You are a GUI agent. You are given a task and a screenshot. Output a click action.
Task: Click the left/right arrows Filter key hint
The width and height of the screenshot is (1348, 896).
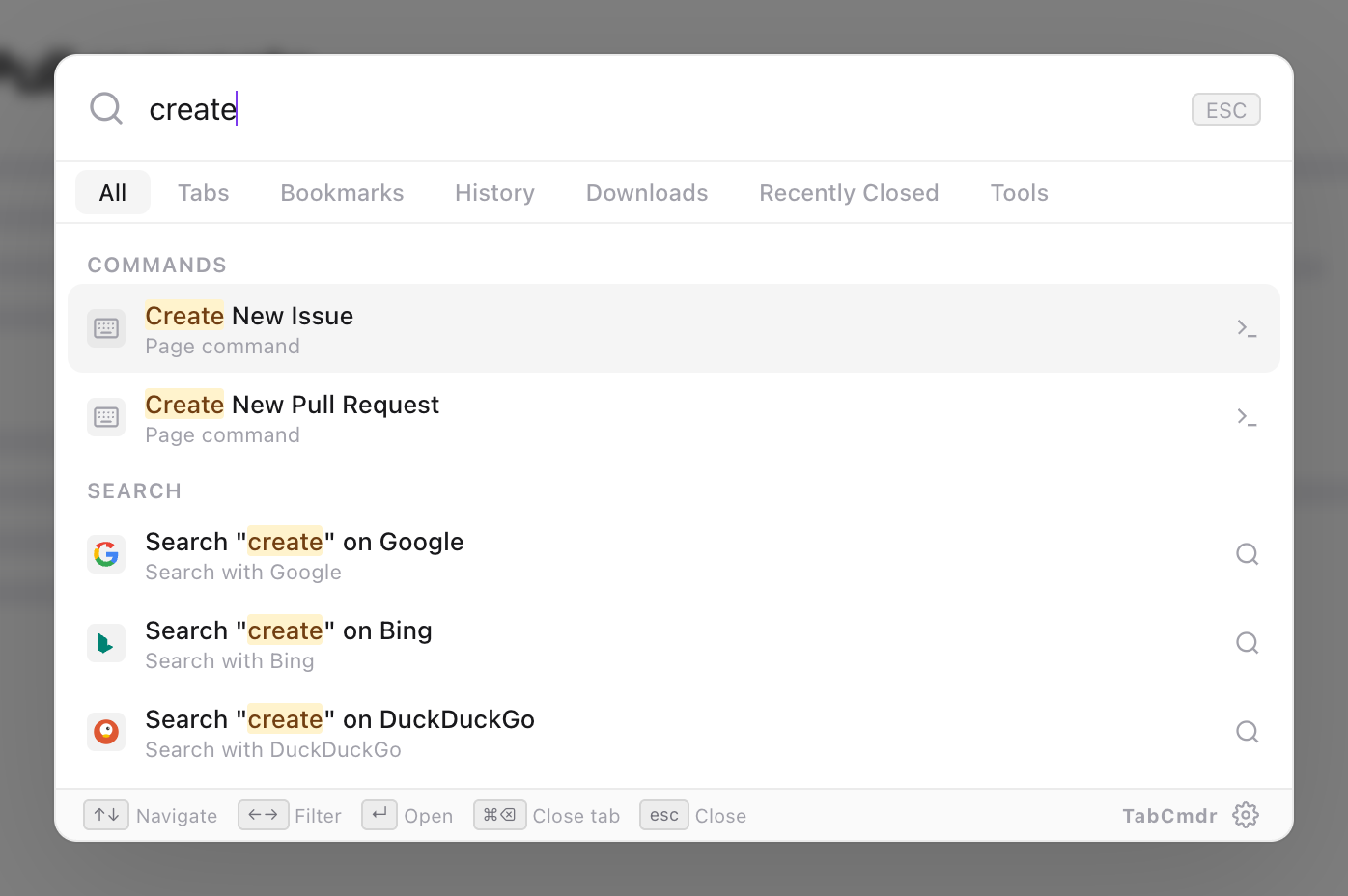click(x=263, y=815)
